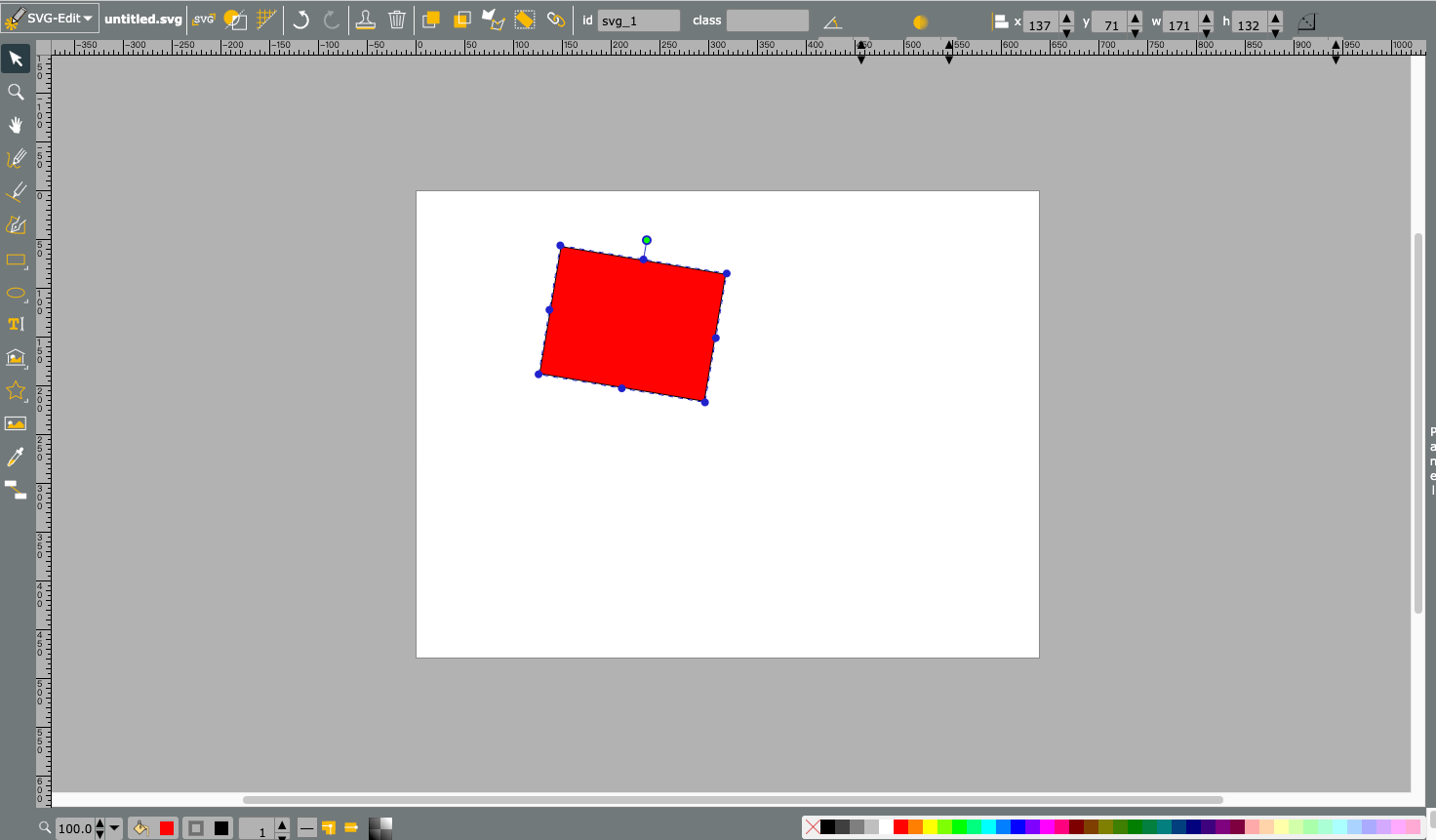Pick the blue swatch from the palette
Screen dimensions: 1436x840
[1017, 827]
